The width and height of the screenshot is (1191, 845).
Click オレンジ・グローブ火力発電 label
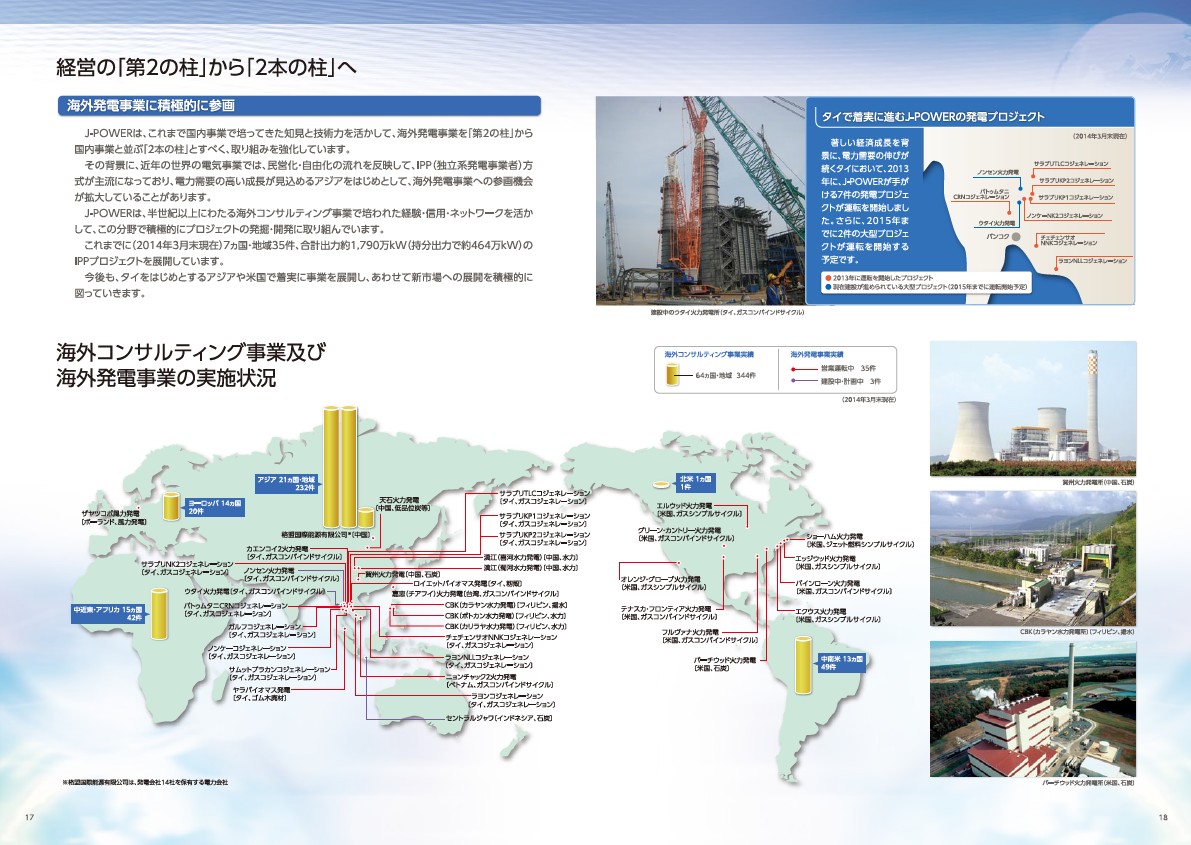click(663, 583)
